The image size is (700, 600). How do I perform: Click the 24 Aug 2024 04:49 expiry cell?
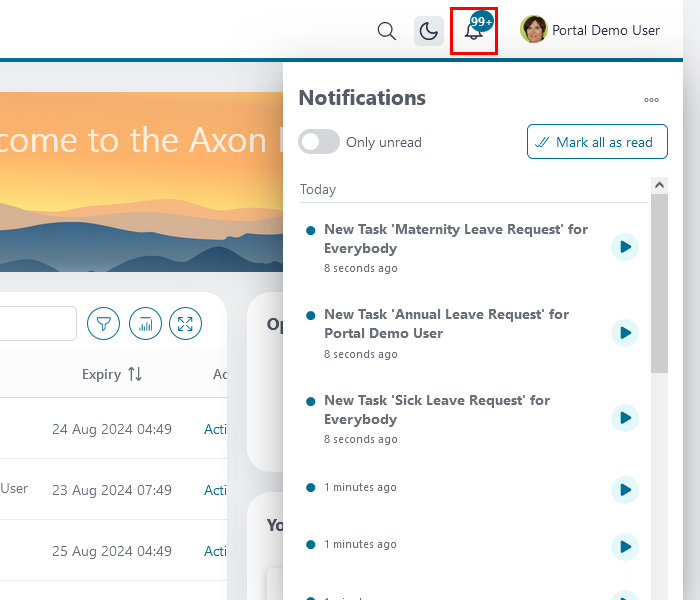pyautogui.click(x=112, y=429)
